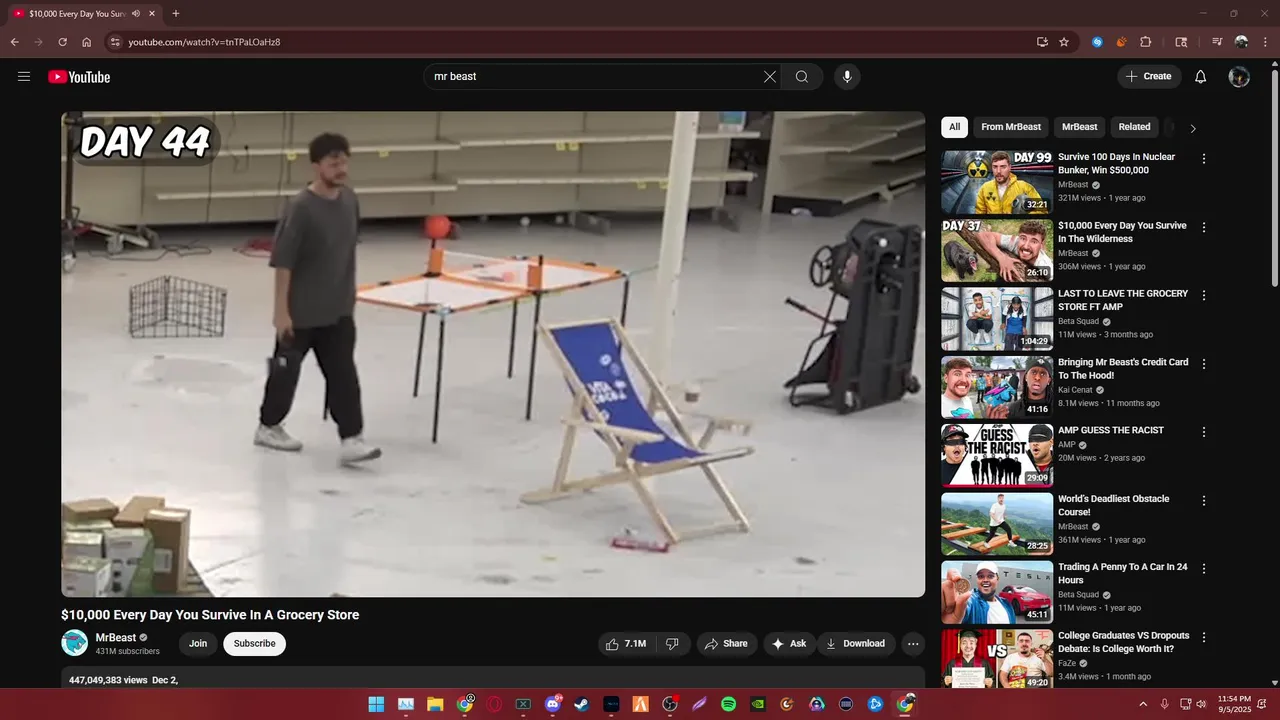Screen dimensions: 1280x720
Task: Open Spotify from the taskbar
Action: pyautogui.click(x=729, y=704)
